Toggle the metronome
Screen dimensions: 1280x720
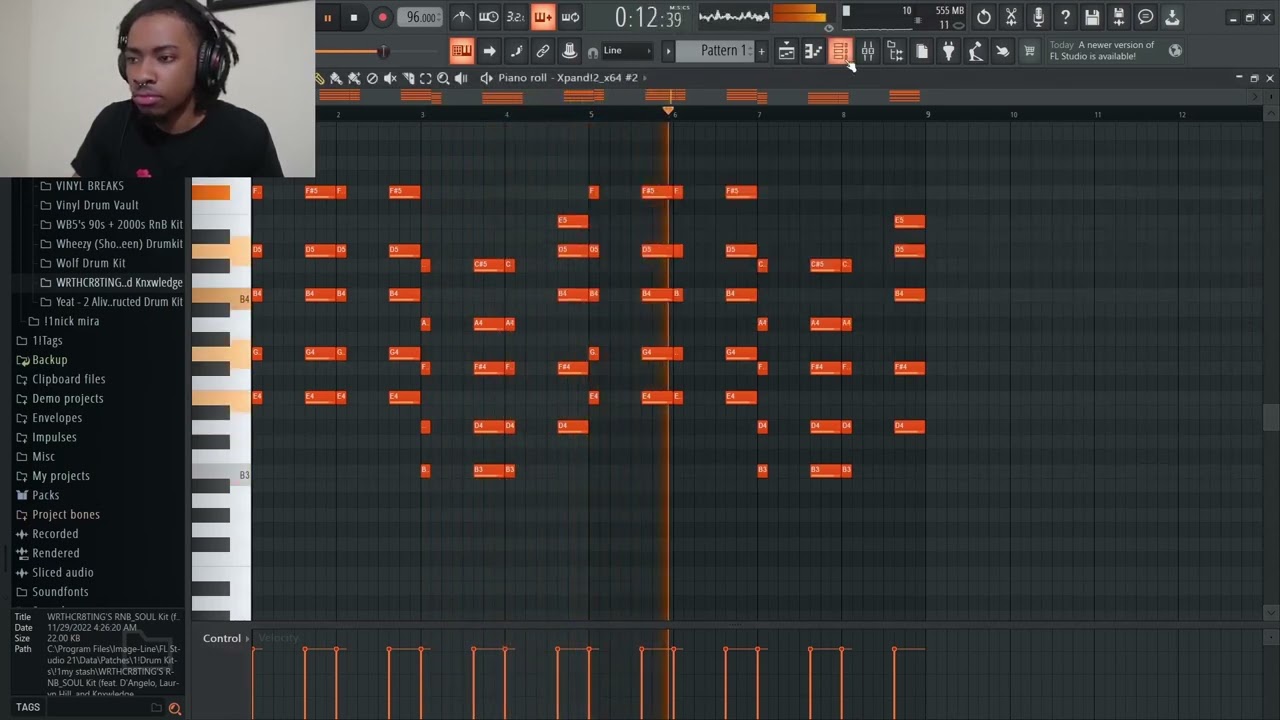pos(462,16)
